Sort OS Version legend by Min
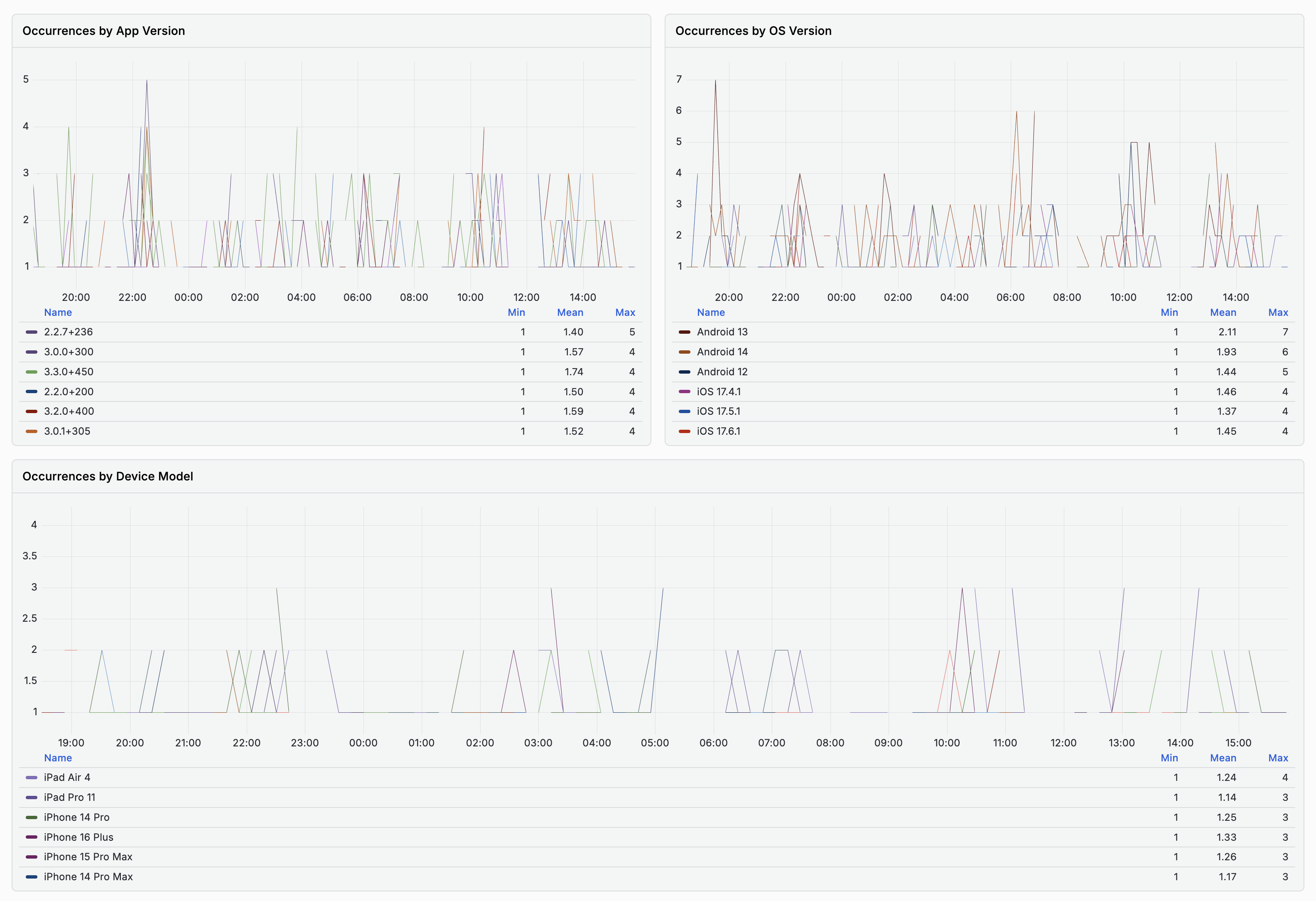This screenshot has height=901, width=1316. [x=1169, y=312]
